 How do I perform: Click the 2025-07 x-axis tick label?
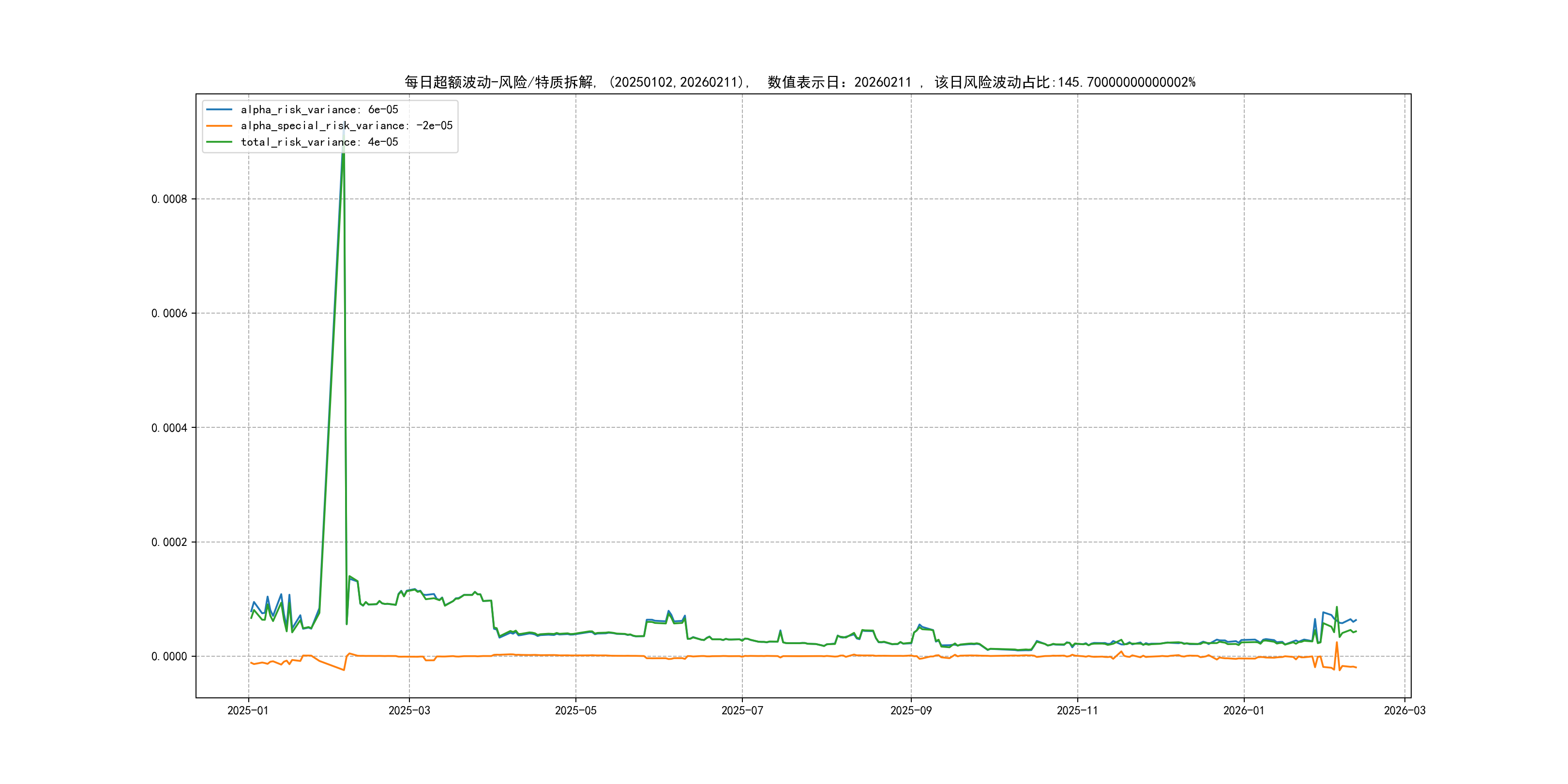(742, 710)
